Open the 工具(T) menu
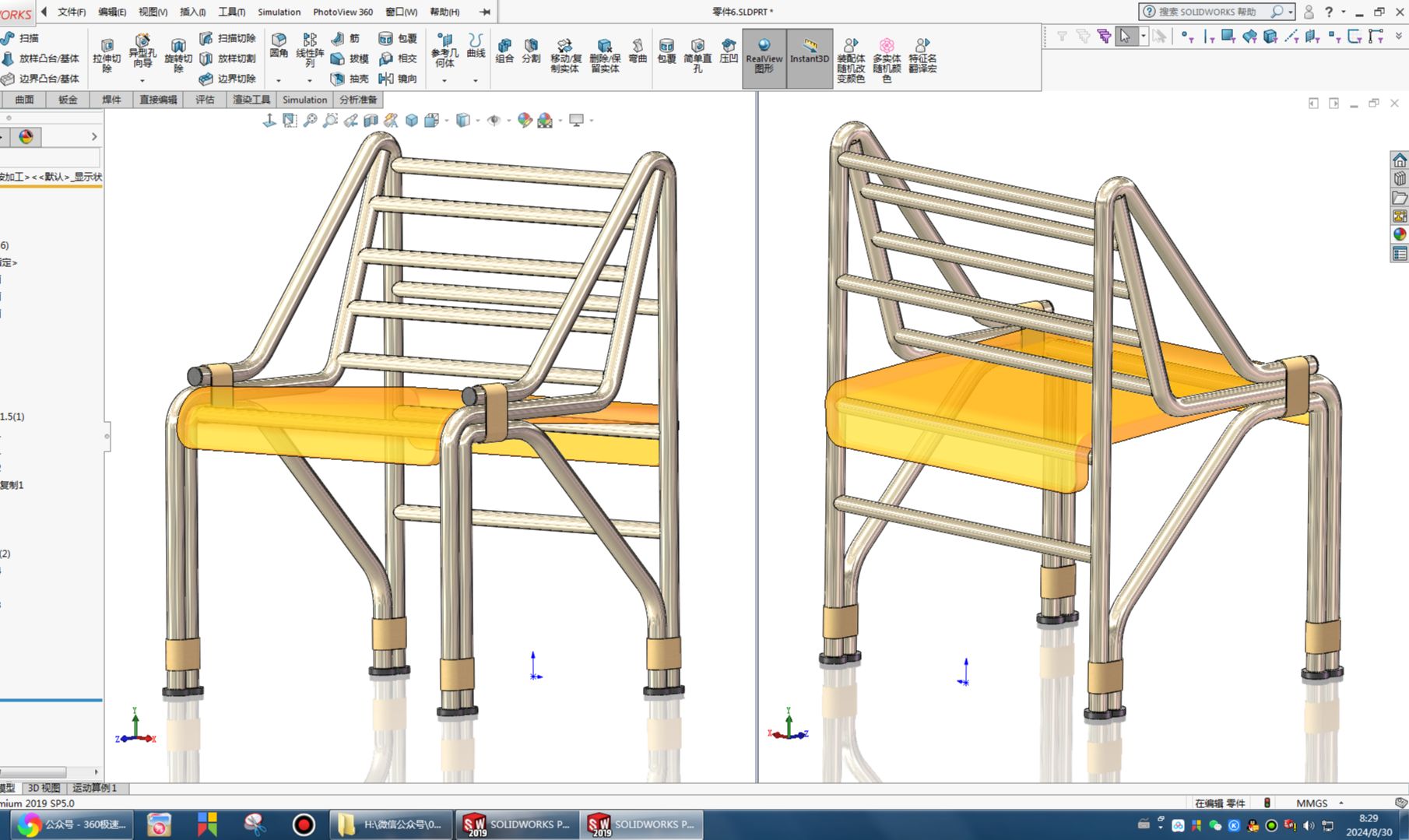This screenshot has width=1409, height=840. [x=231, y=12]
